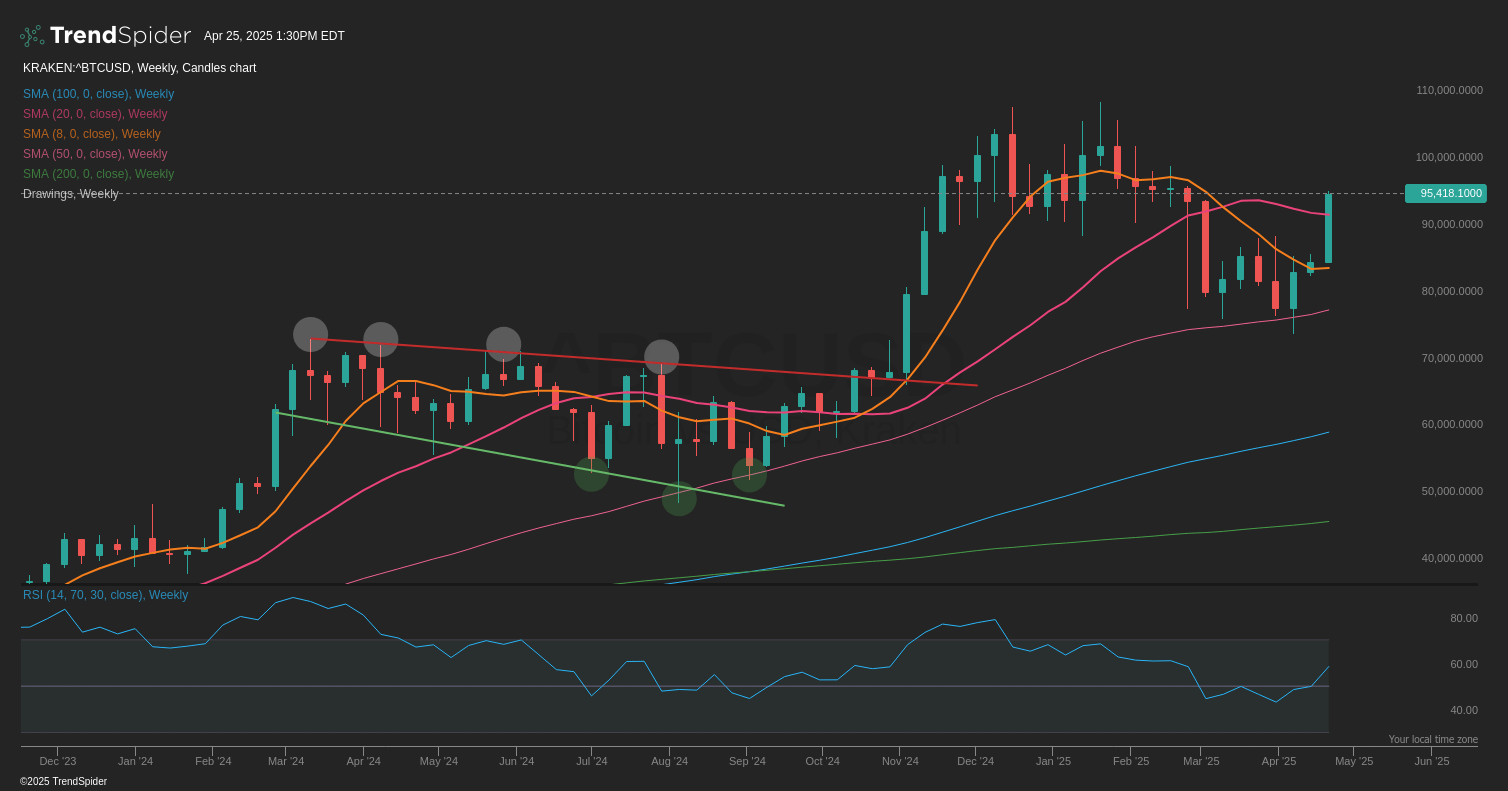Select the green circle marker below the July '24 candles

[591, 477]
